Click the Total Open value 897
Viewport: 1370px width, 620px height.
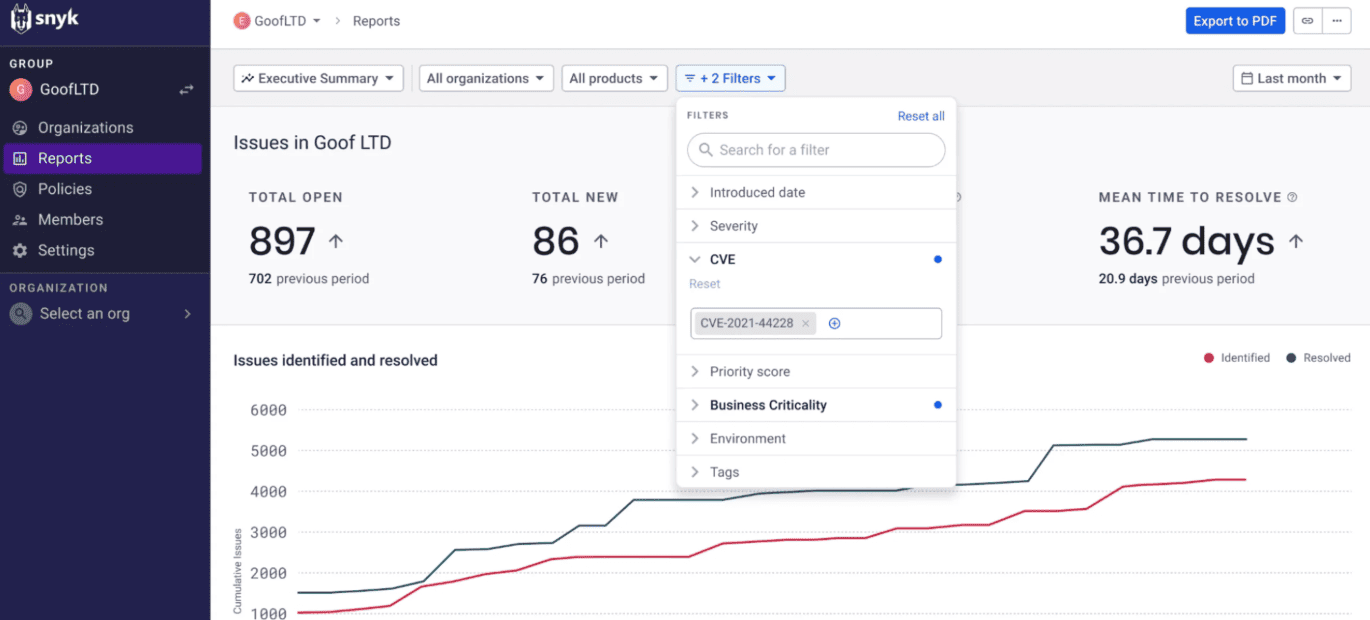[x=283, y=241]
